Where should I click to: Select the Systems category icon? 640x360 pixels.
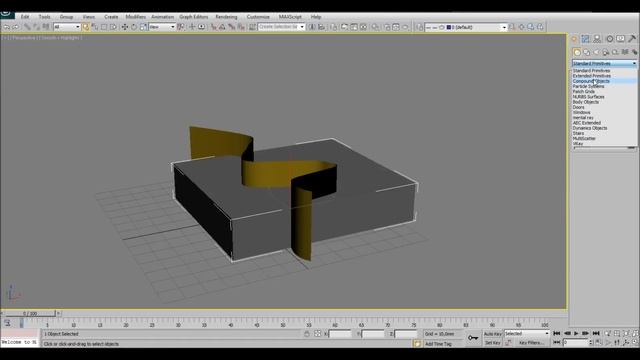(x=634, y=52)
